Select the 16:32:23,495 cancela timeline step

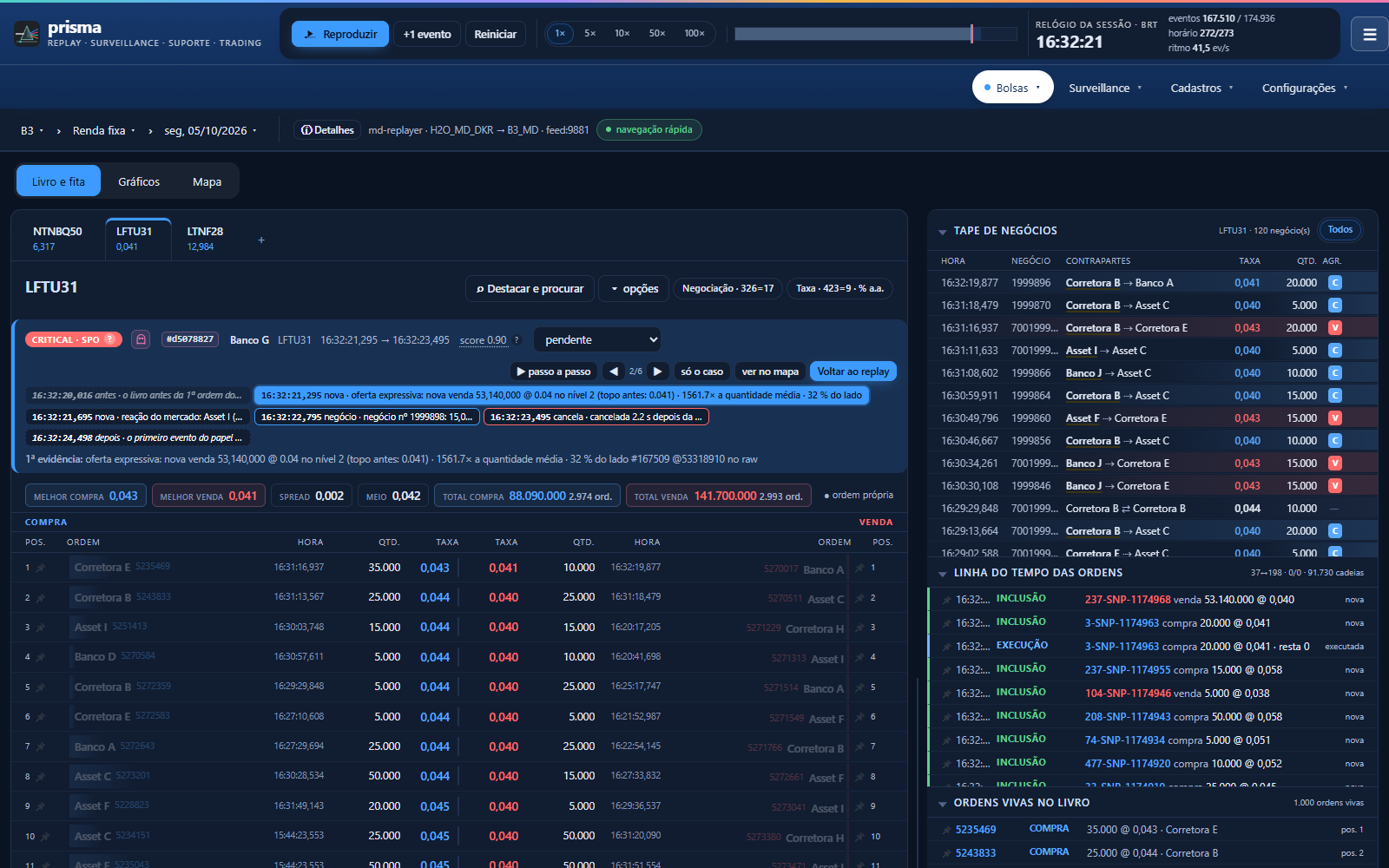(x=596, y=417)
